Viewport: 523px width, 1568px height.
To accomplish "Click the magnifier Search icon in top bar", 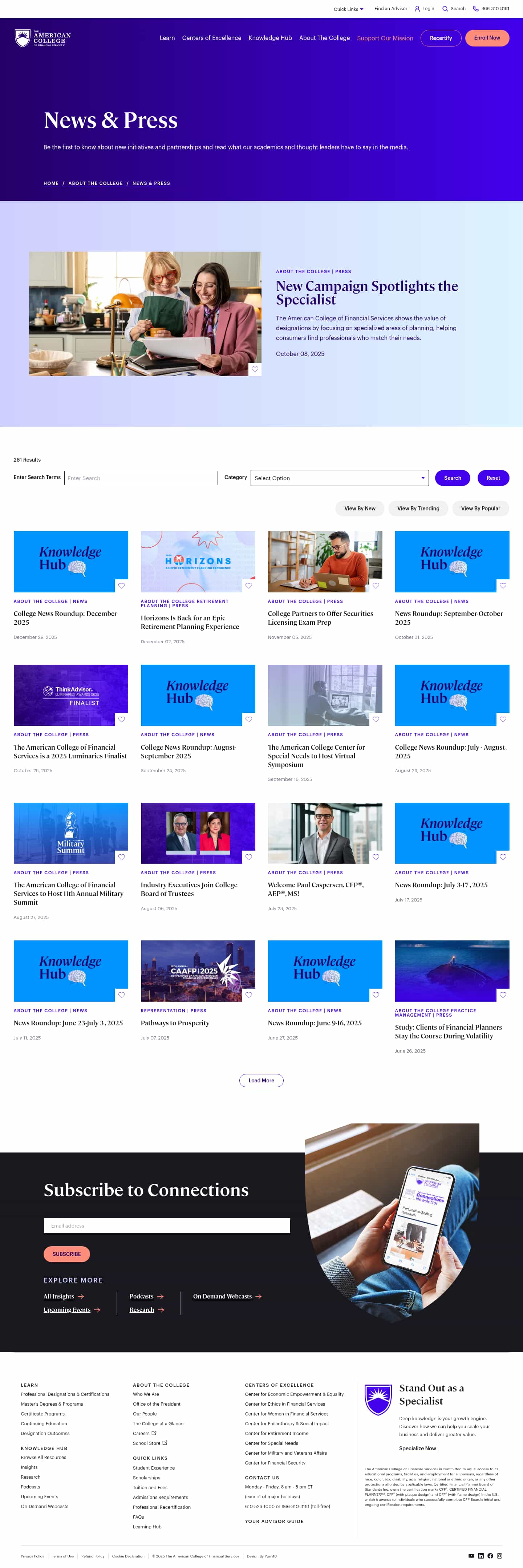I will (445, 8).
